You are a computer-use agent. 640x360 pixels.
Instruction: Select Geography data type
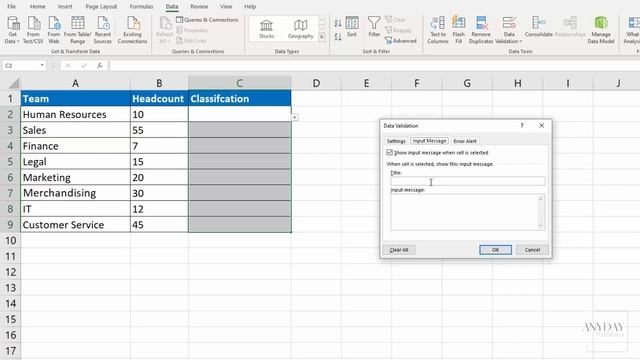click(300, 29)
